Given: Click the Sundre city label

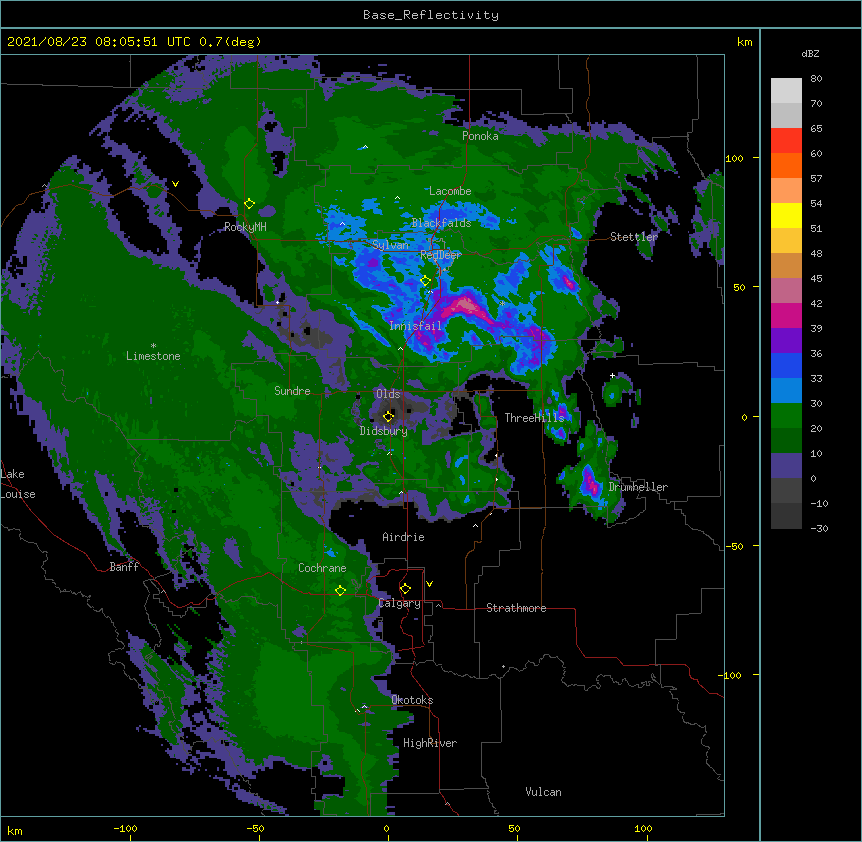Looking at the screenshot, I should [x=292, y=391].
